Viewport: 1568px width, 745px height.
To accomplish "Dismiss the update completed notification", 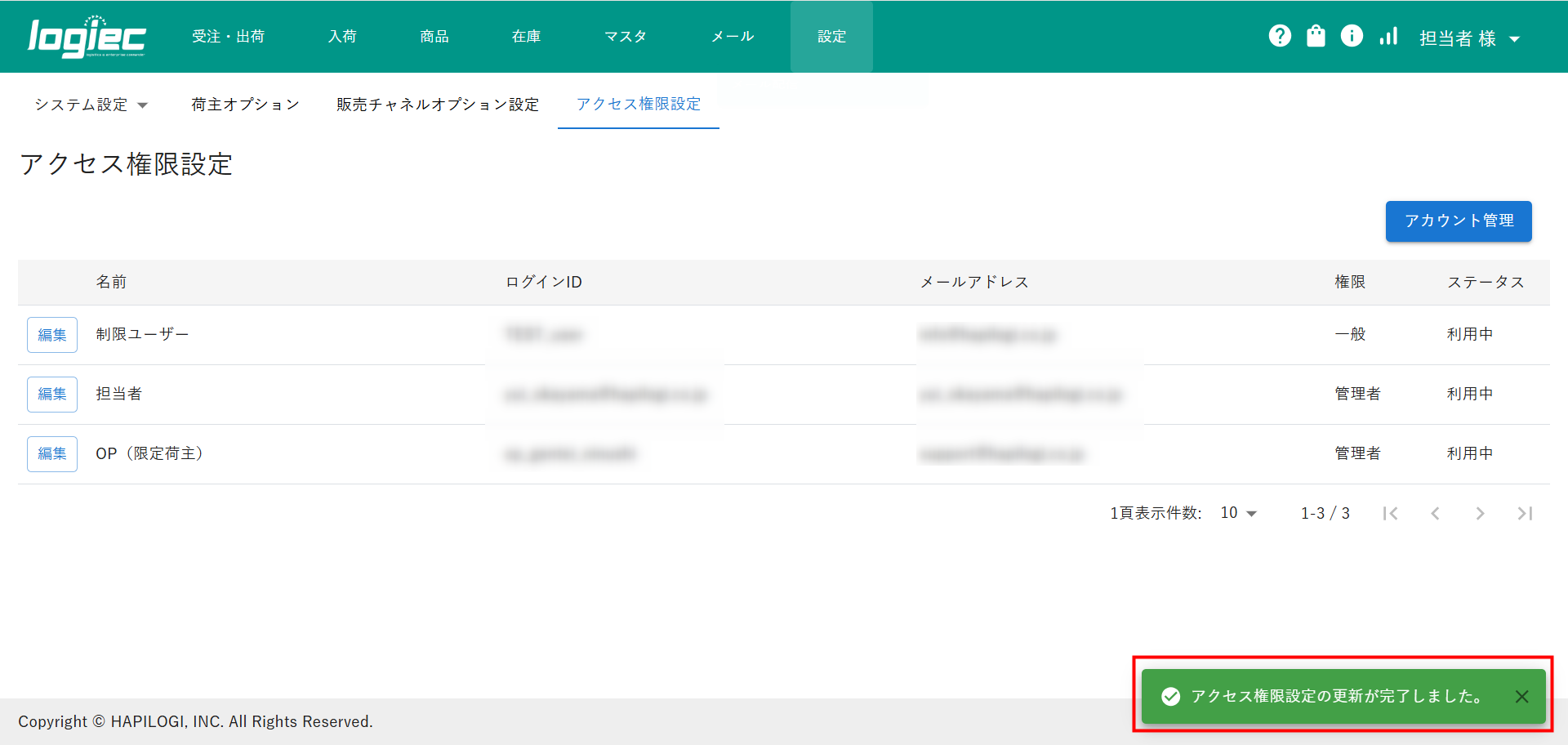I will click(1521, 697).
